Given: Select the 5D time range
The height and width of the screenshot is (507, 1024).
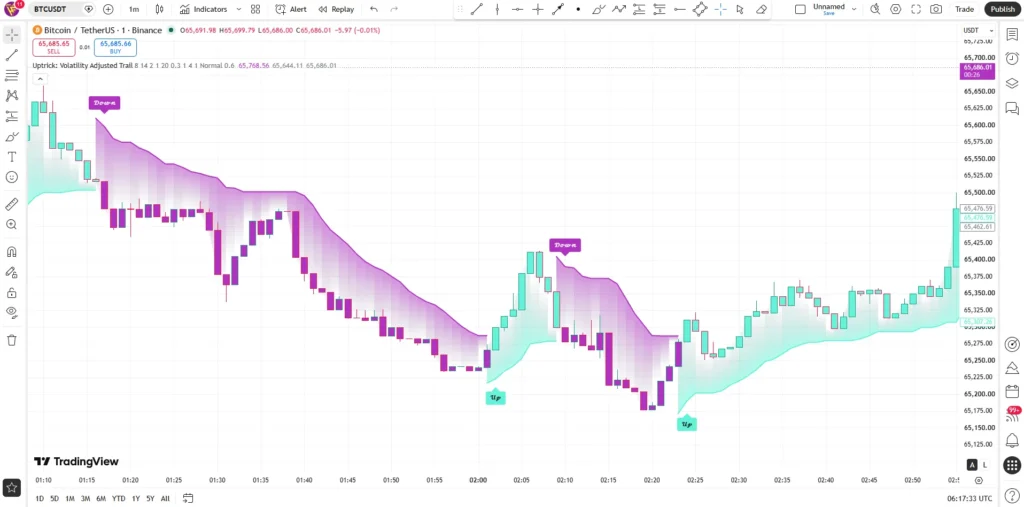Looking at the screenshot, I should click(54, 499).
